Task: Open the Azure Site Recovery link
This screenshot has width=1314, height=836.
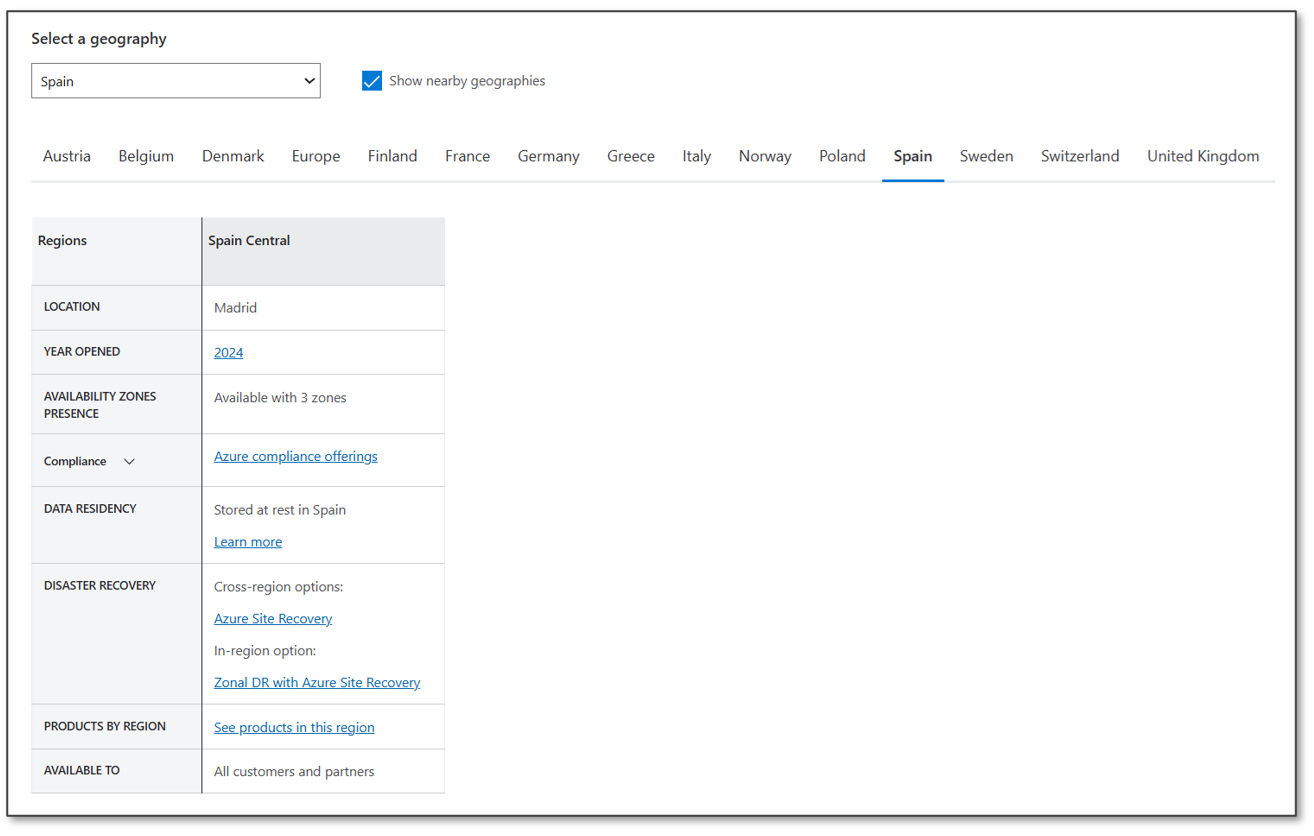Action: (x=273, y=619)
